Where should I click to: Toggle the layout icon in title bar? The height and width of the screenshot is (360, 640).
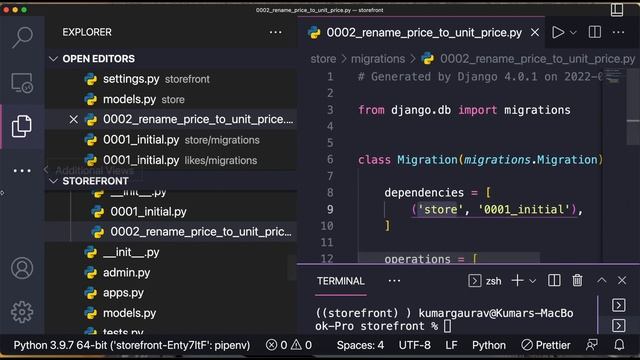pos(617,10)
